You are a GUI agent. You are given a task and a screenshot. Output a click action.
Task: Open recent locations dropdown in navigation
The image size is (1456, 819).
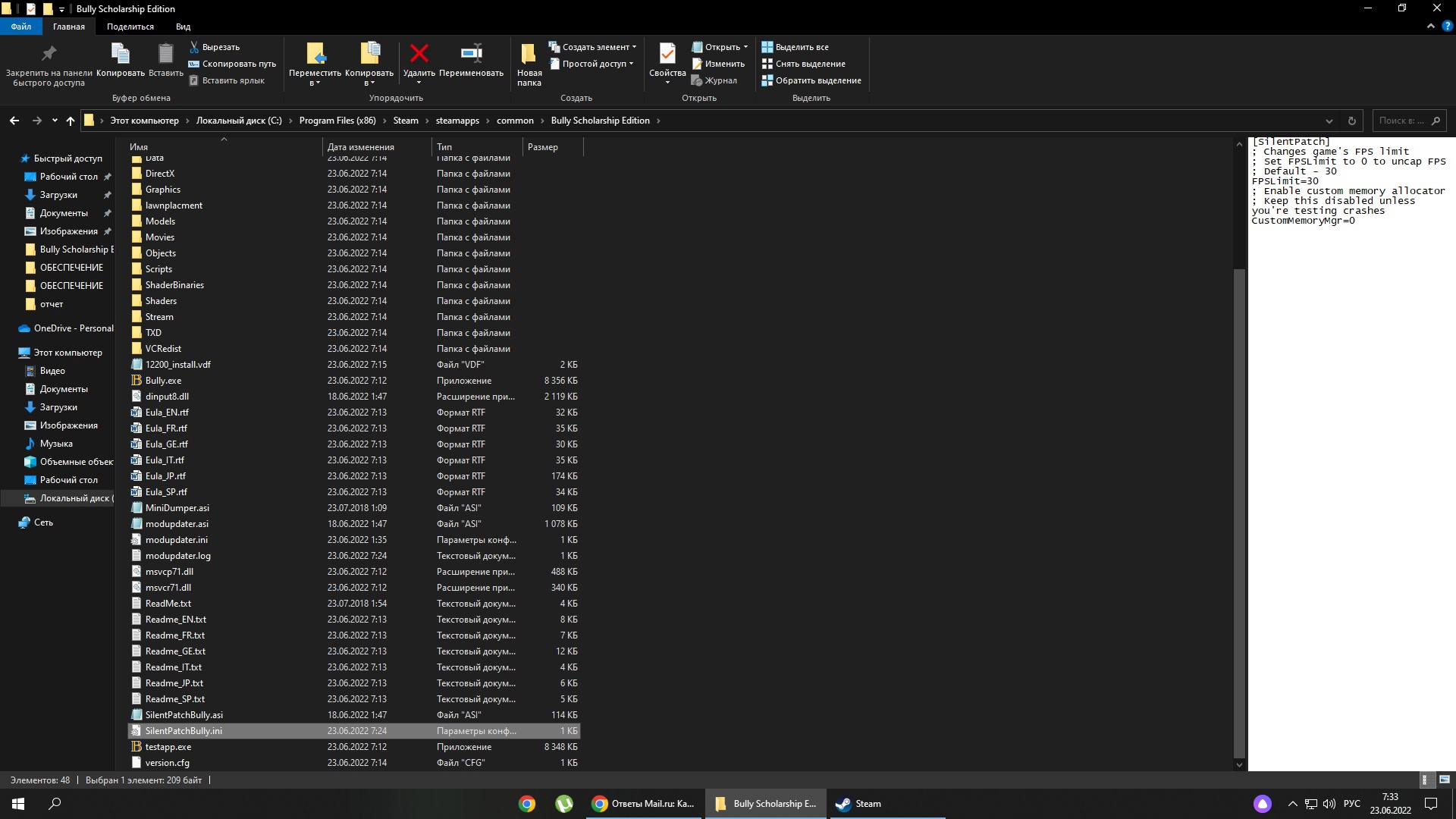click(x=55, y=121)
